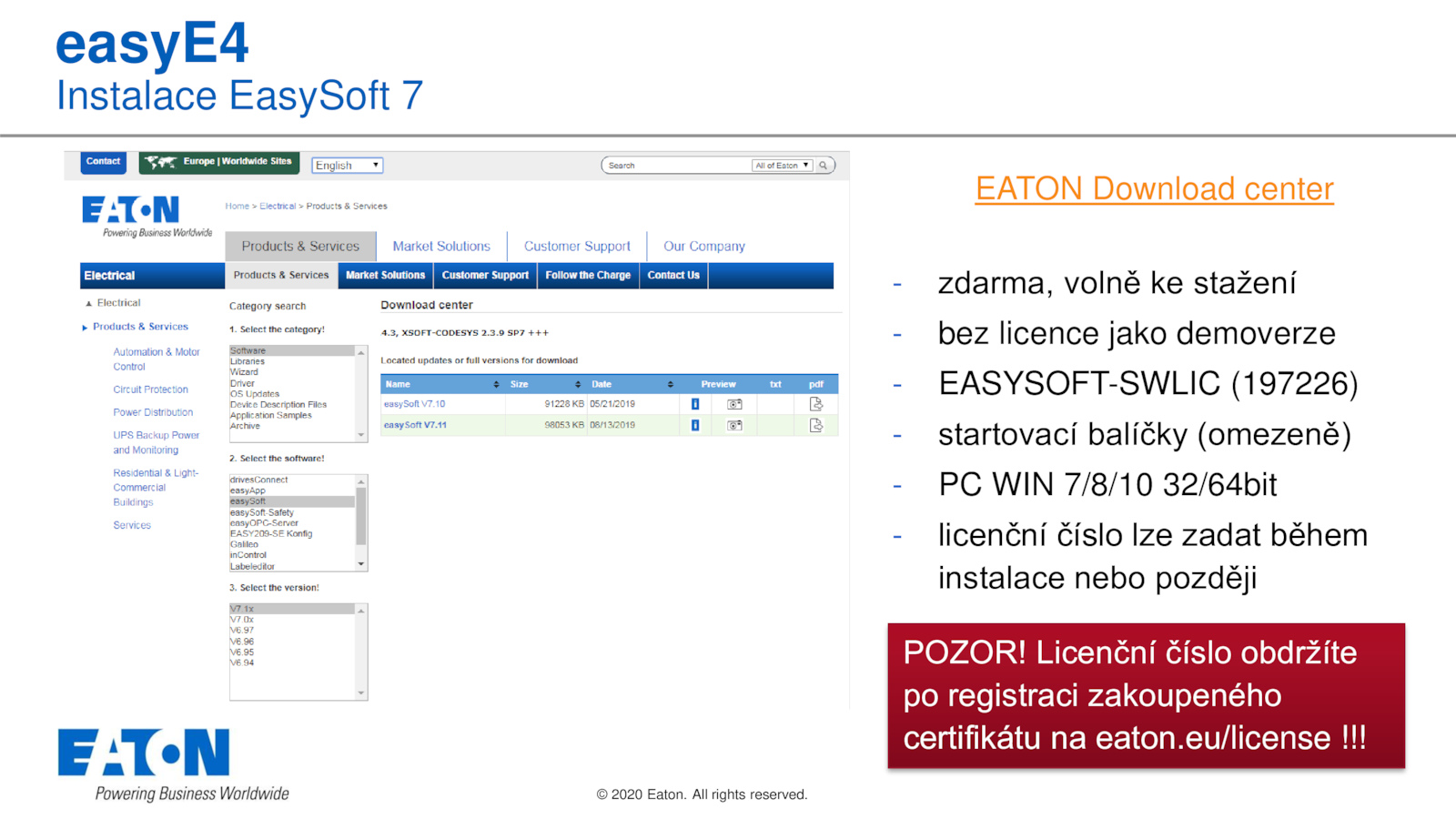Click Home breadcrumb link
Image resolution: width=1456 pixels, height=819 pixels.
pos(237,207)
